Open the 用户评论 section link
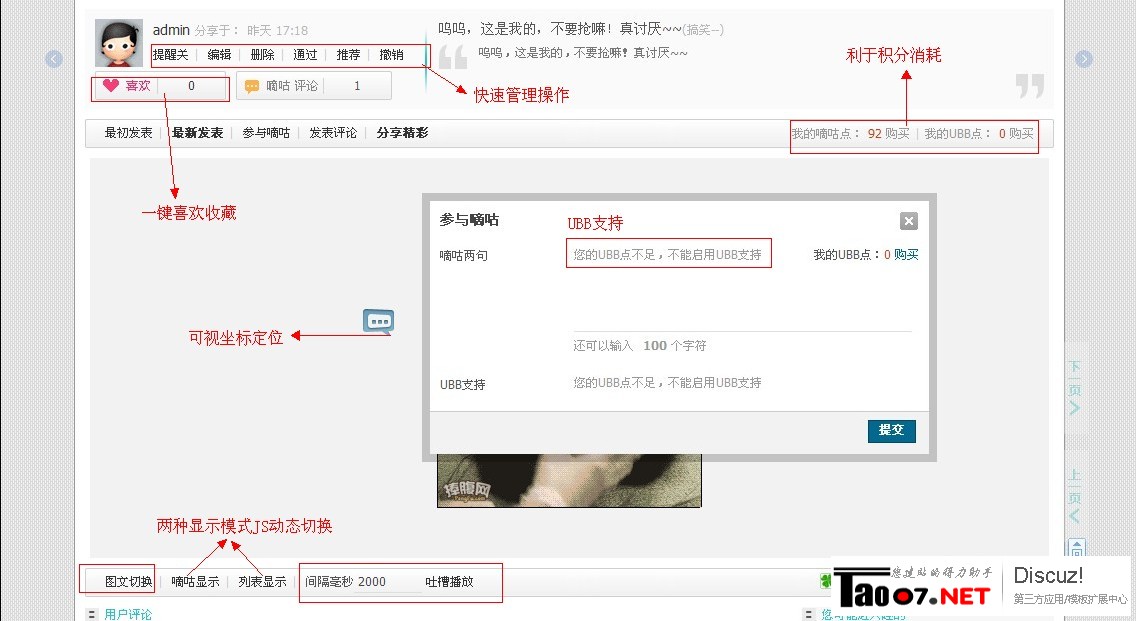This screenshot has height=621, width=1136. point(128,614)
